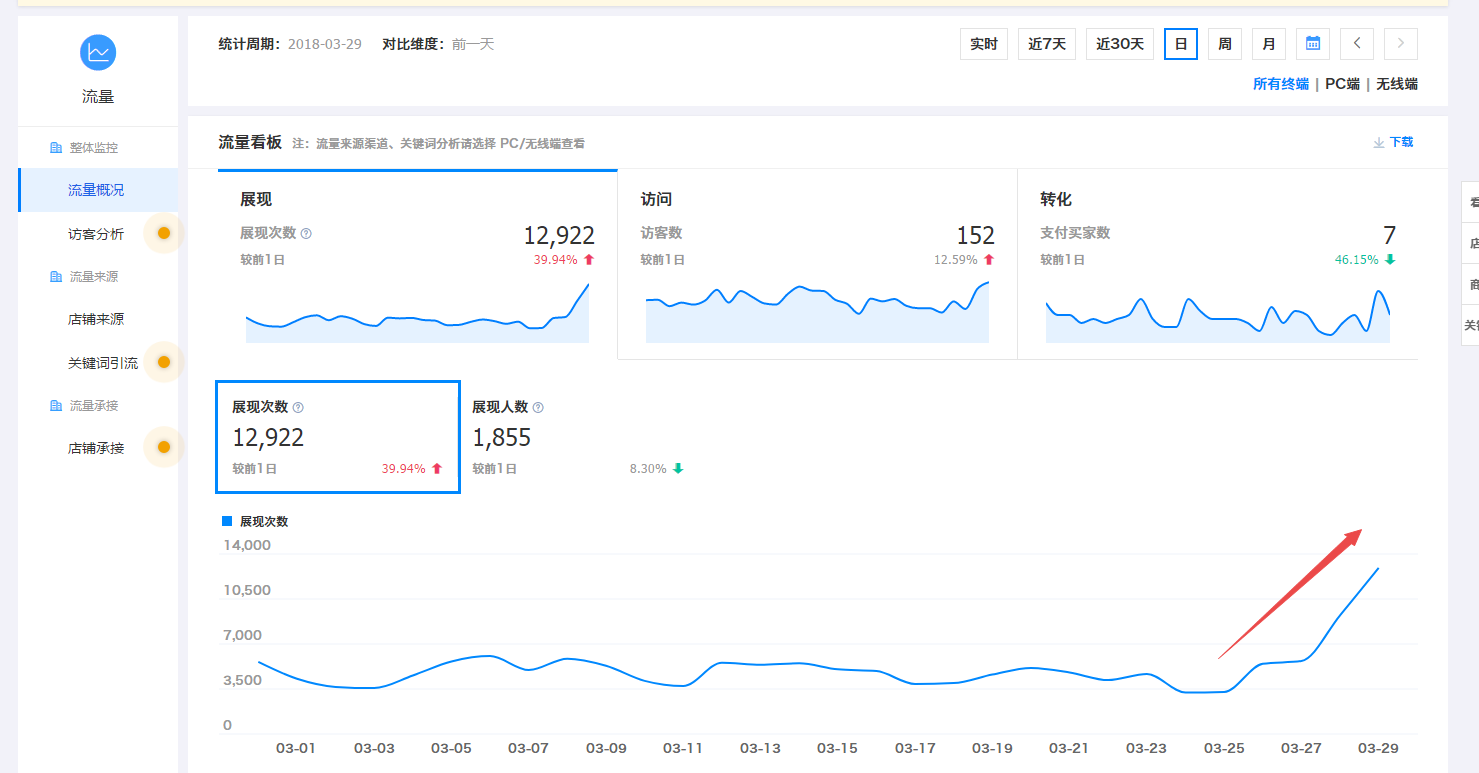The height and width of the screenshot is (773, 1479).
Task: Click the 下载 download icon
Action: 1379,142
